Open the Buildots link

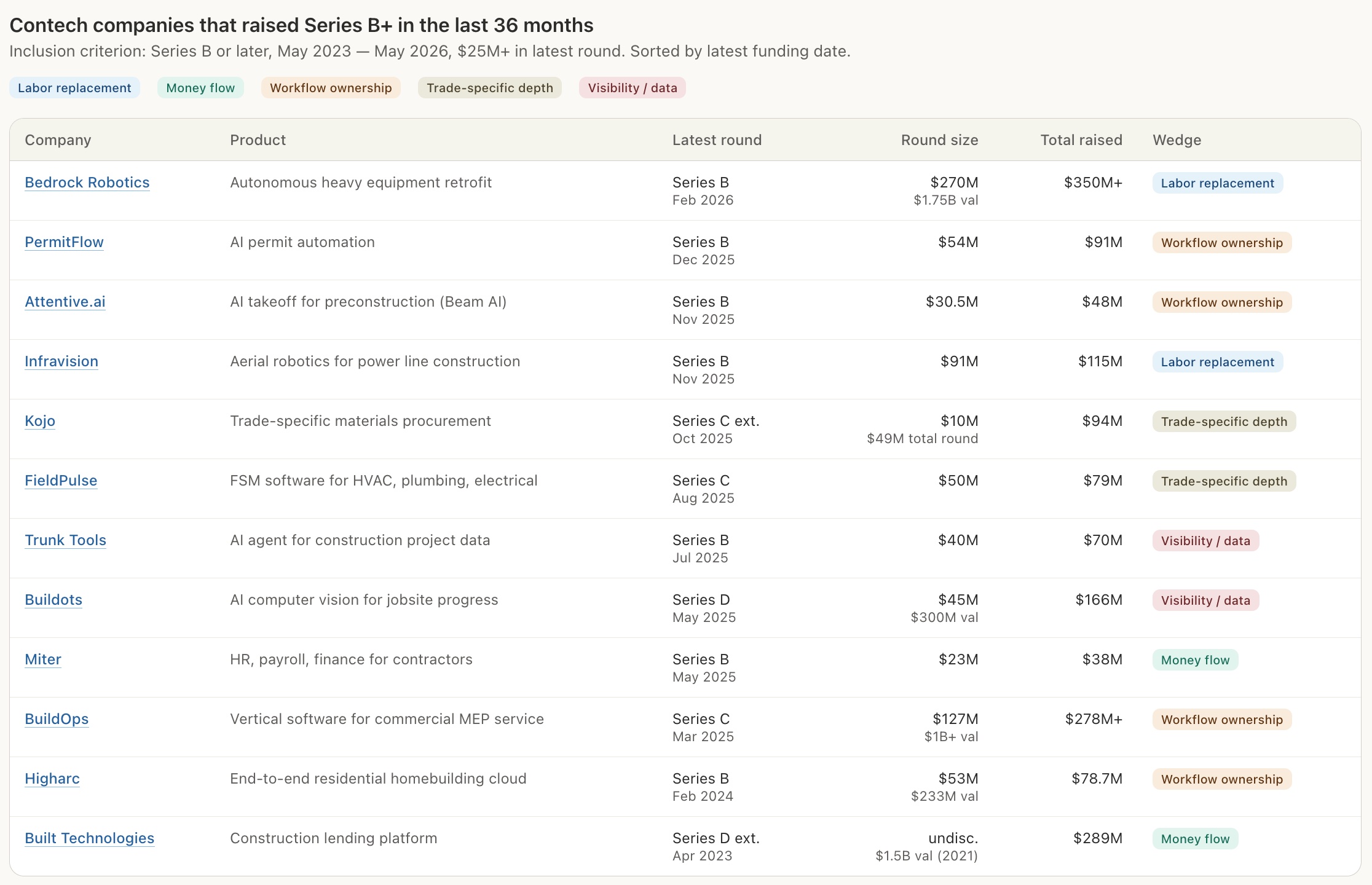[x=53, y=600]
